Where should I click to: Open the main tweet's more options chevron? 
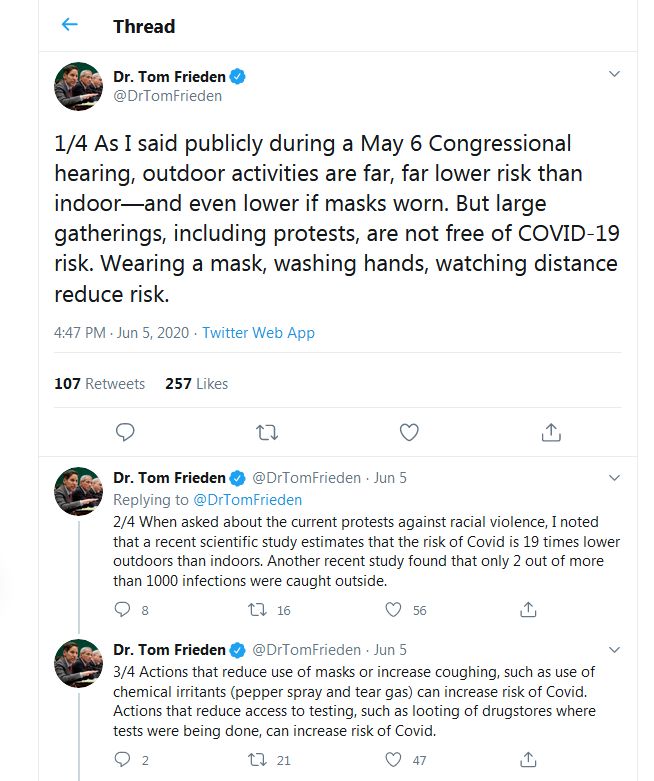point(614,75)
